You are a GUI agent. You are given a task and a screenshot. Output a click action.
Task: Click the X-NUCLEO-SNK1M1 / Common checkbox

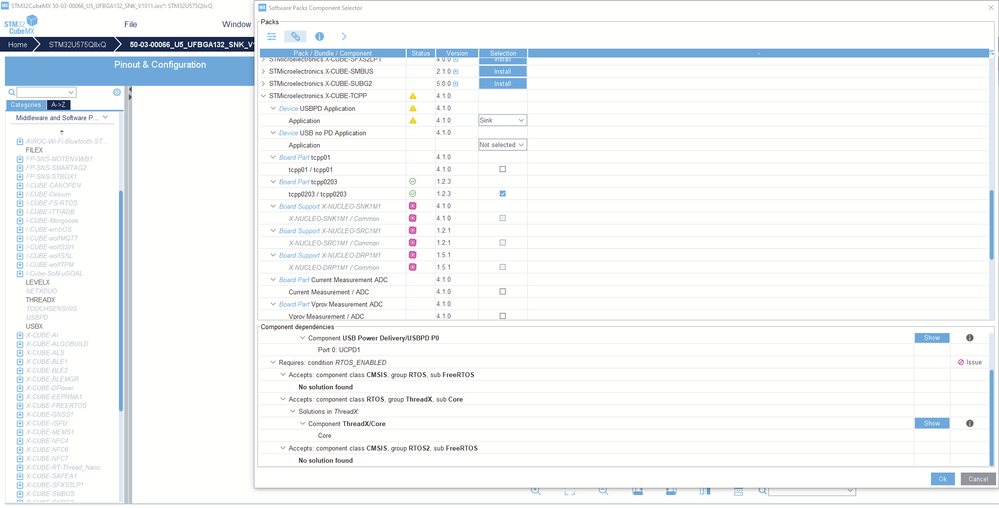click(x=503, y=218)
